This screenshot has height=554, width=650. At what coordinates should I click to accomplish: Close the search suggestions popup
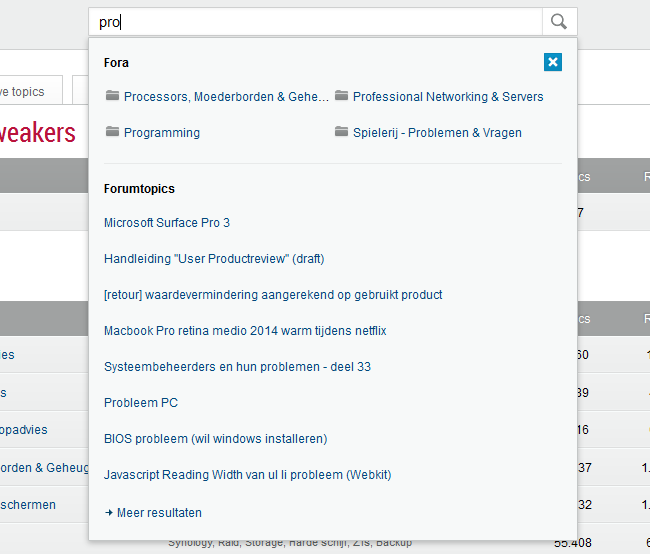[553, 62]
